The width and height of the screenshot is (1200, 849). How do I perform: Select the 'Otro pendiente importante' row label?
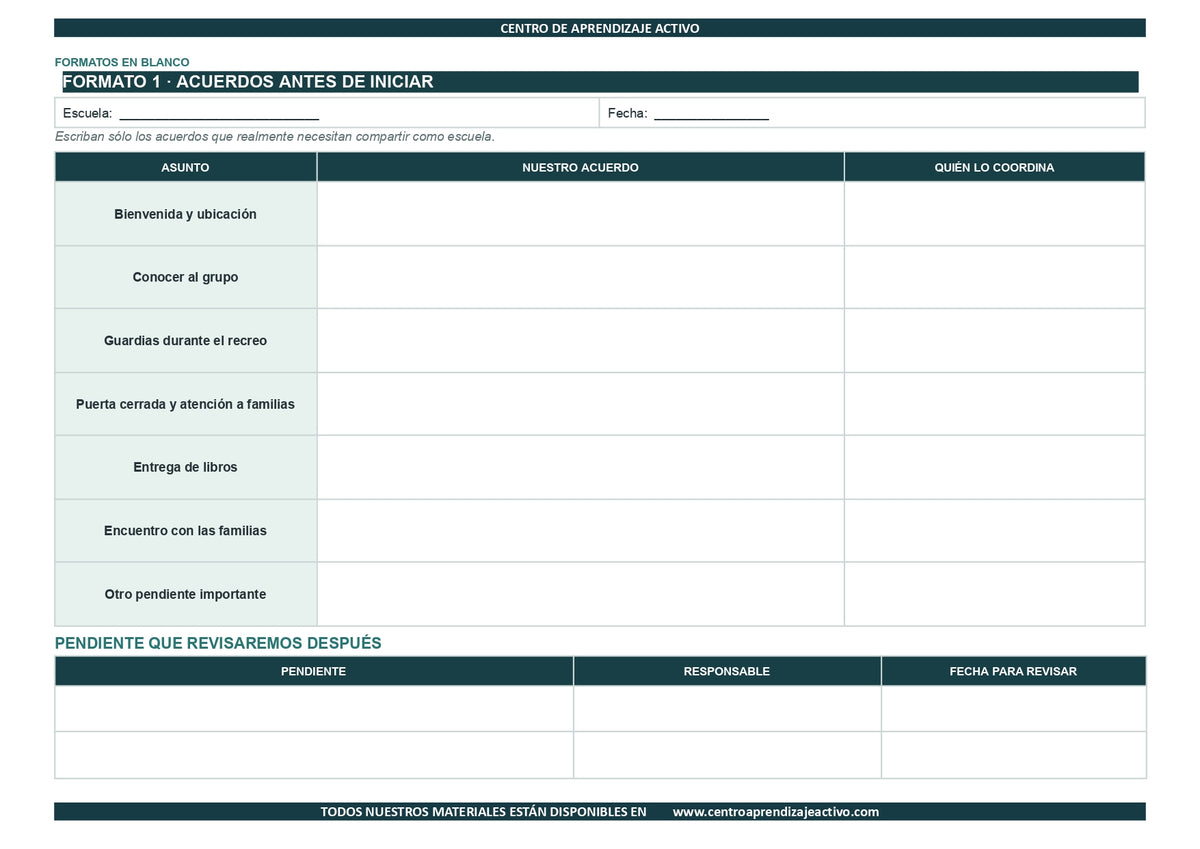pos(186,594)
